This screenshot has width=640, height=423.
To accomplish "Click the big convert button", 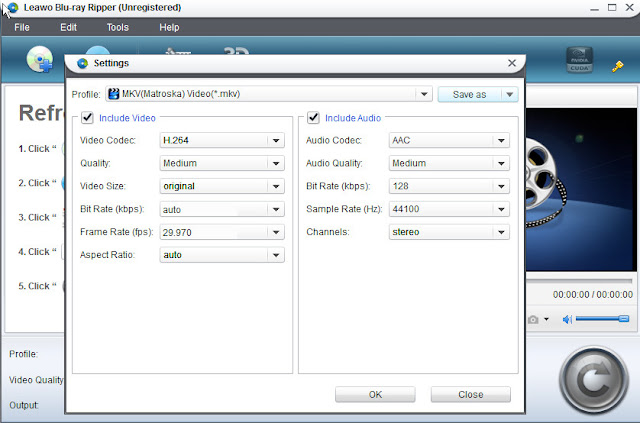I will [x=593, y=380].
